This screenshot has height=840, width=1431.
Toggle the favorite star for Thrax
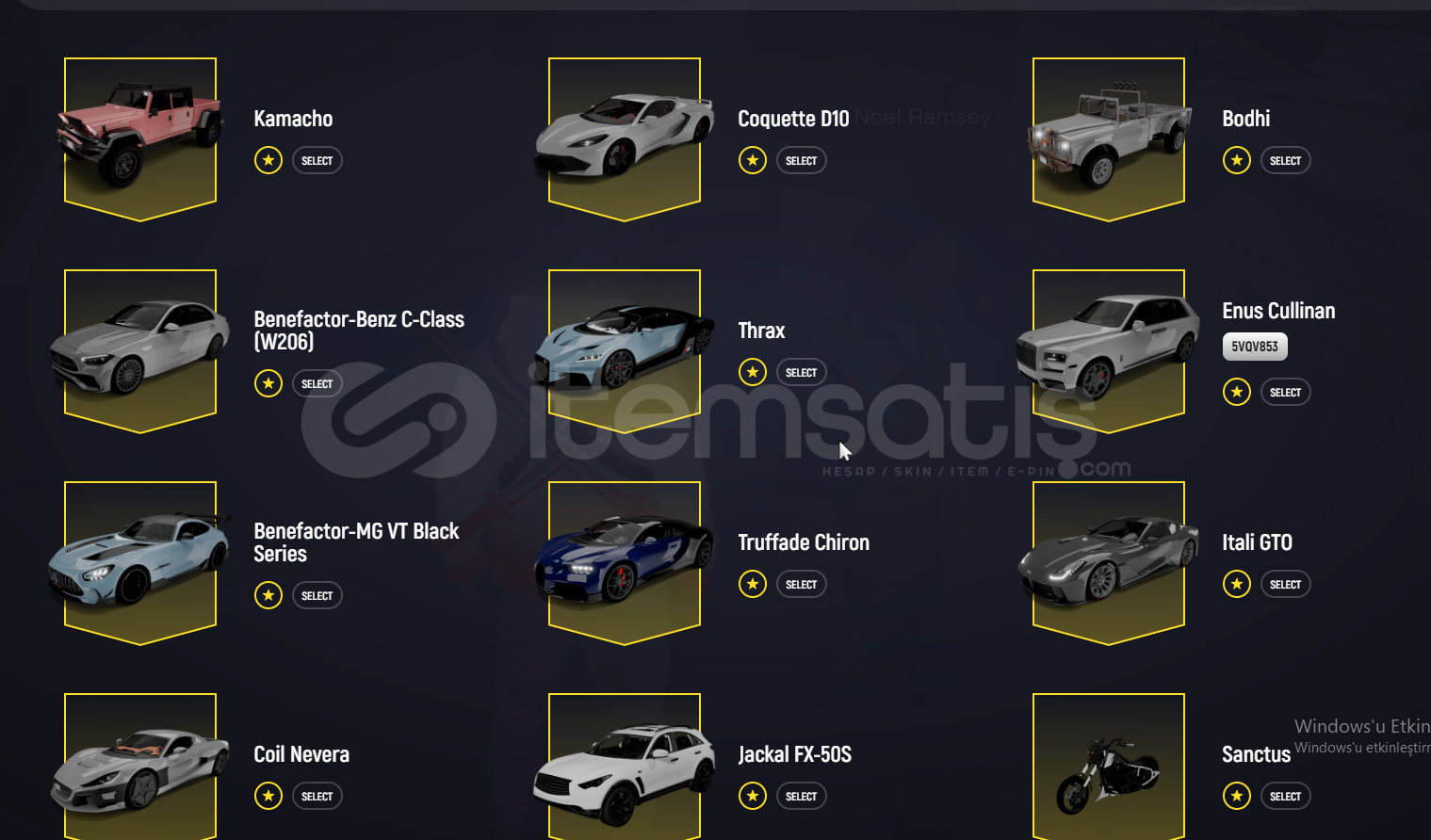pos(753,372)
